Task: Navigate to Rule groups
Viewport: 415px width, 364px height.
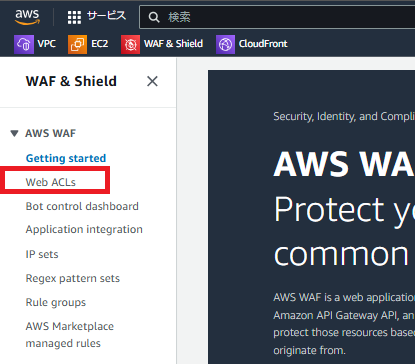Action: click(x=56, y=302)
